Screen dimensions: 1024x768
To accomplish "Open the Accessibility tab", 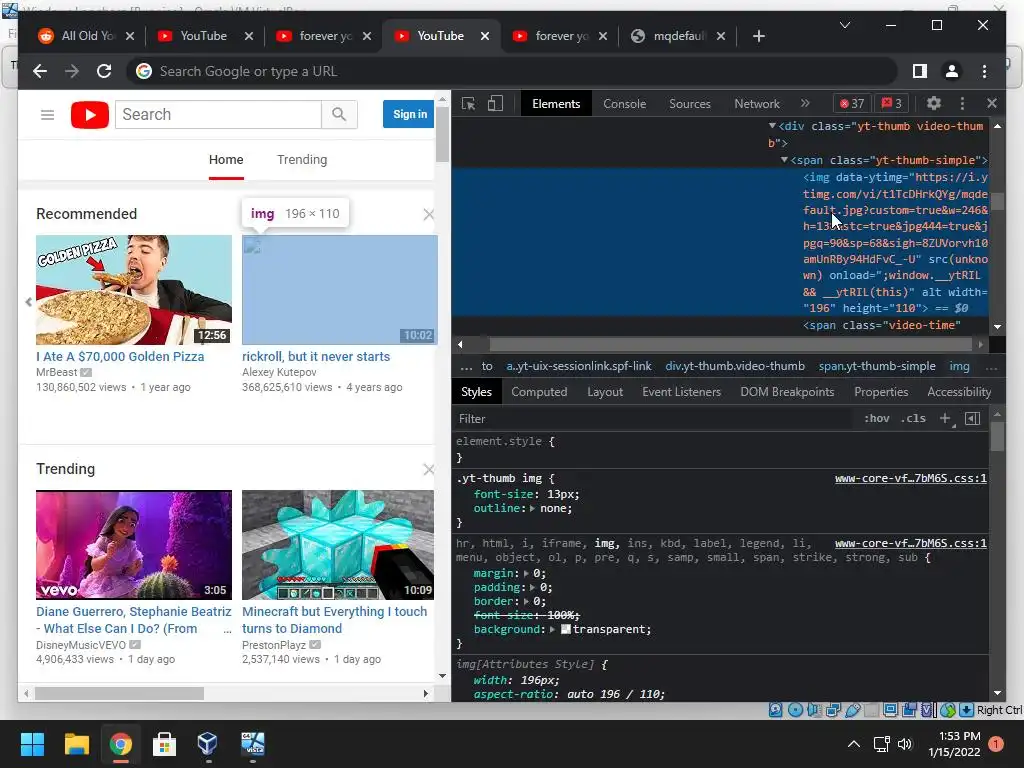I will (x=959, y=392).
